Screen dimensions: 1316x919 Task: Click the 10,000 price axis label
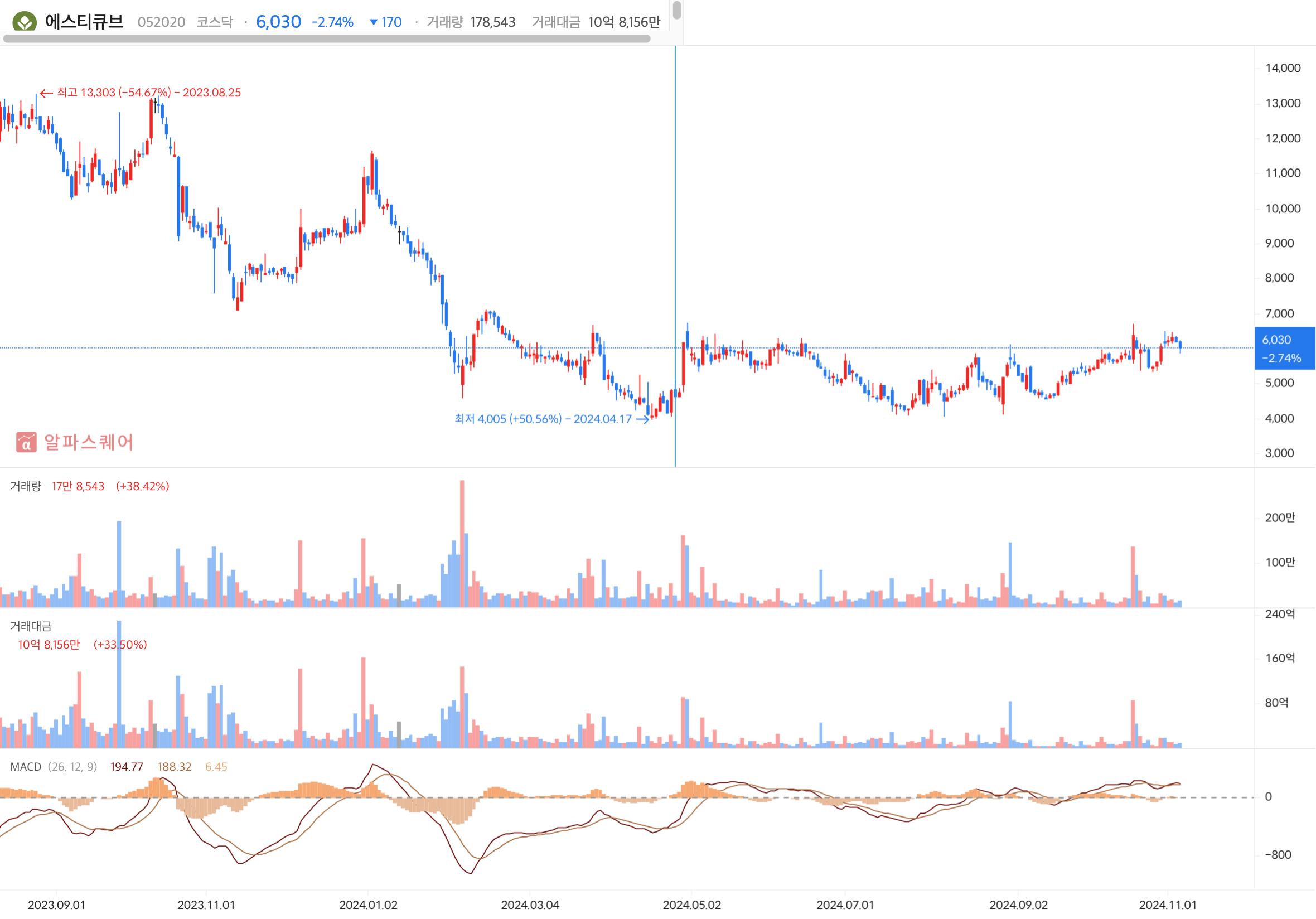(1283, 209)
